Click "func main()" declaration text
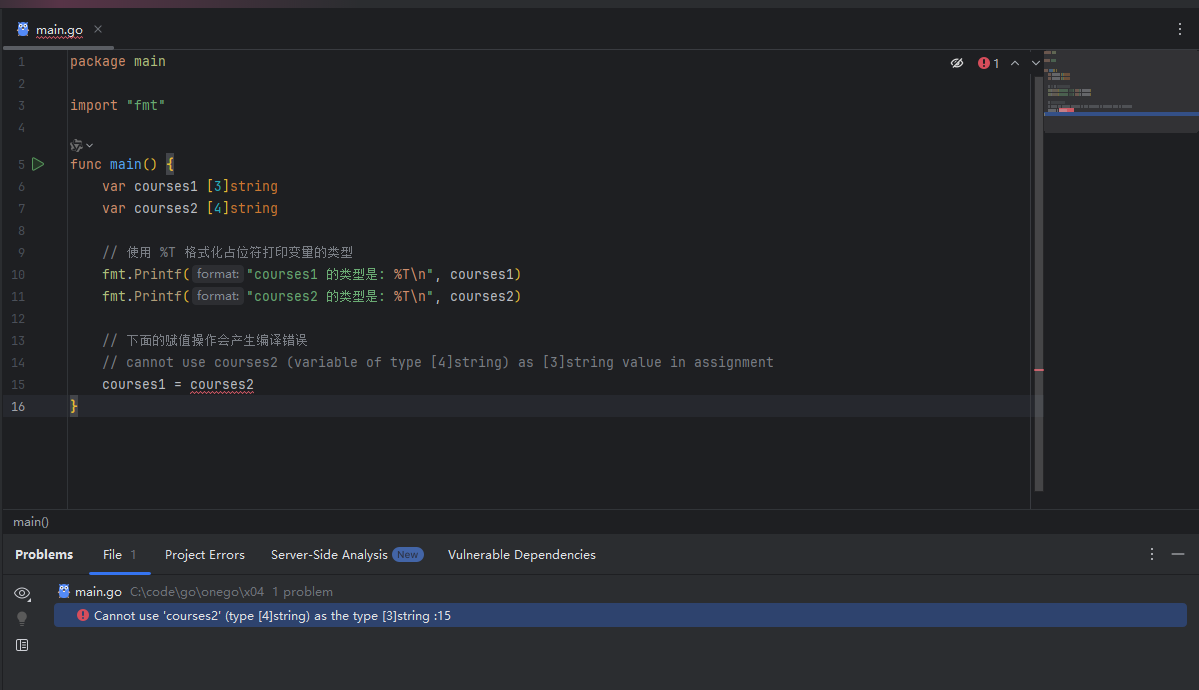 (x=113, y=164)
